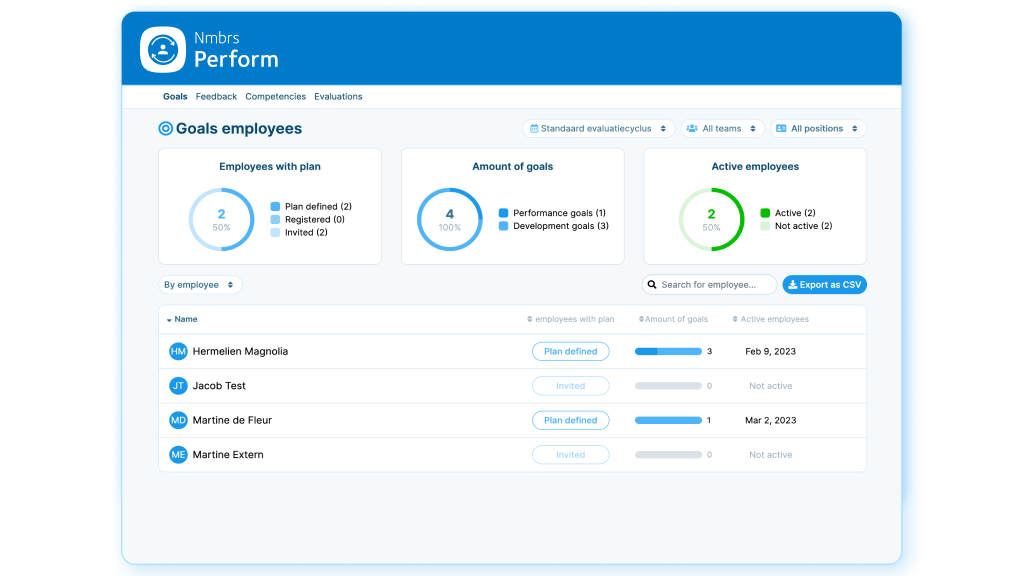Click the Plan defined legend color square

[275, 206]
